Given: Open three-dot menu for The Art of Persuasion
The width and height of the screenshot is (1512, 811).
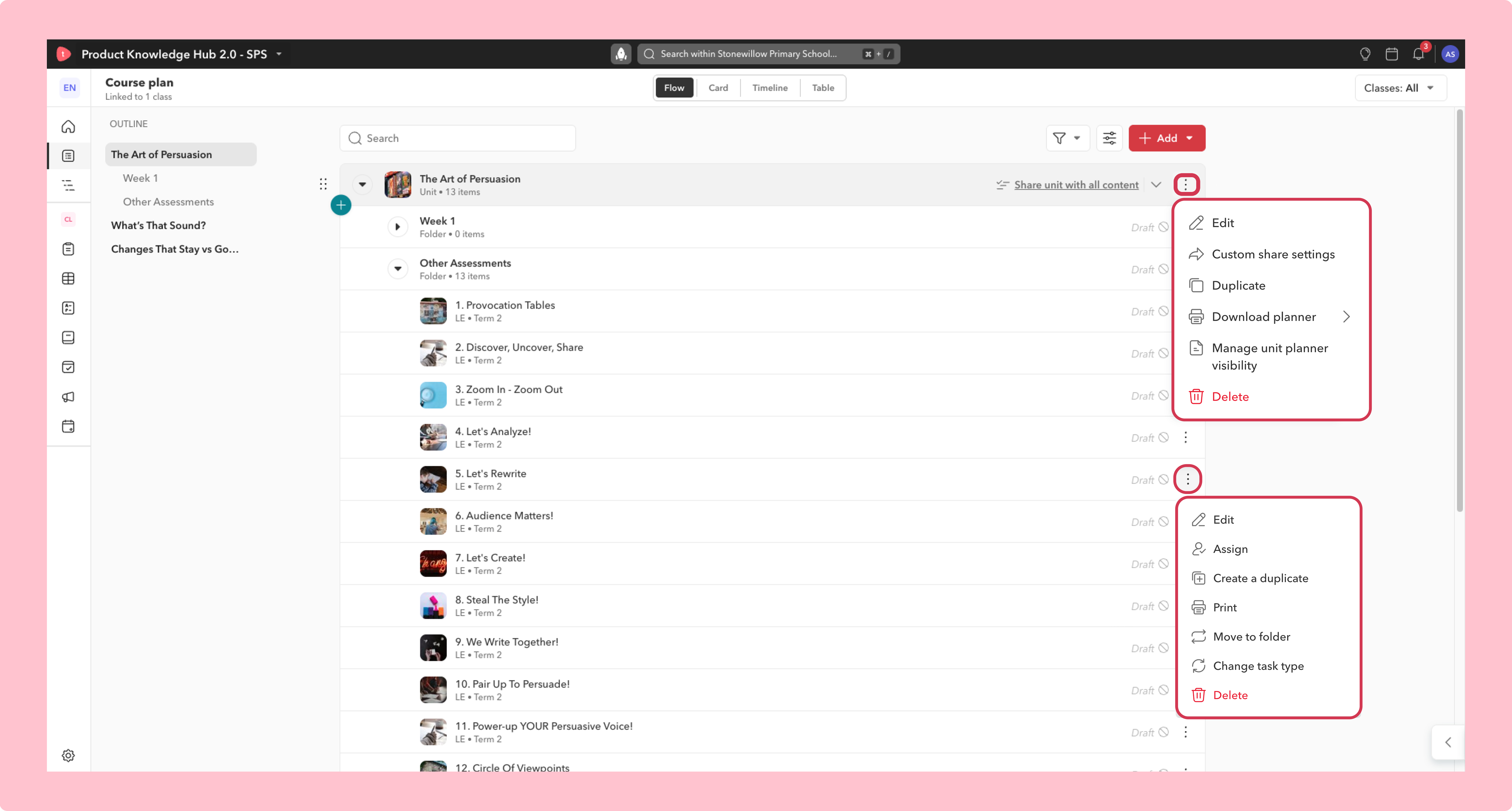Looking at the screenshot, I should click(1186, 185).
